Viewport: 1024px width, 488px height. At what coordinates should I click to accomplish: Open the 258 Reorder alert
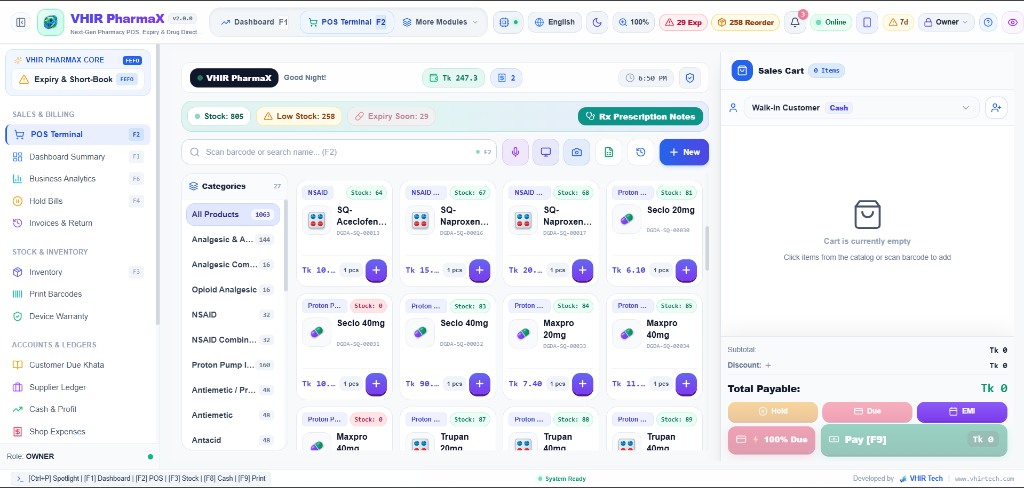click(745, 22)
